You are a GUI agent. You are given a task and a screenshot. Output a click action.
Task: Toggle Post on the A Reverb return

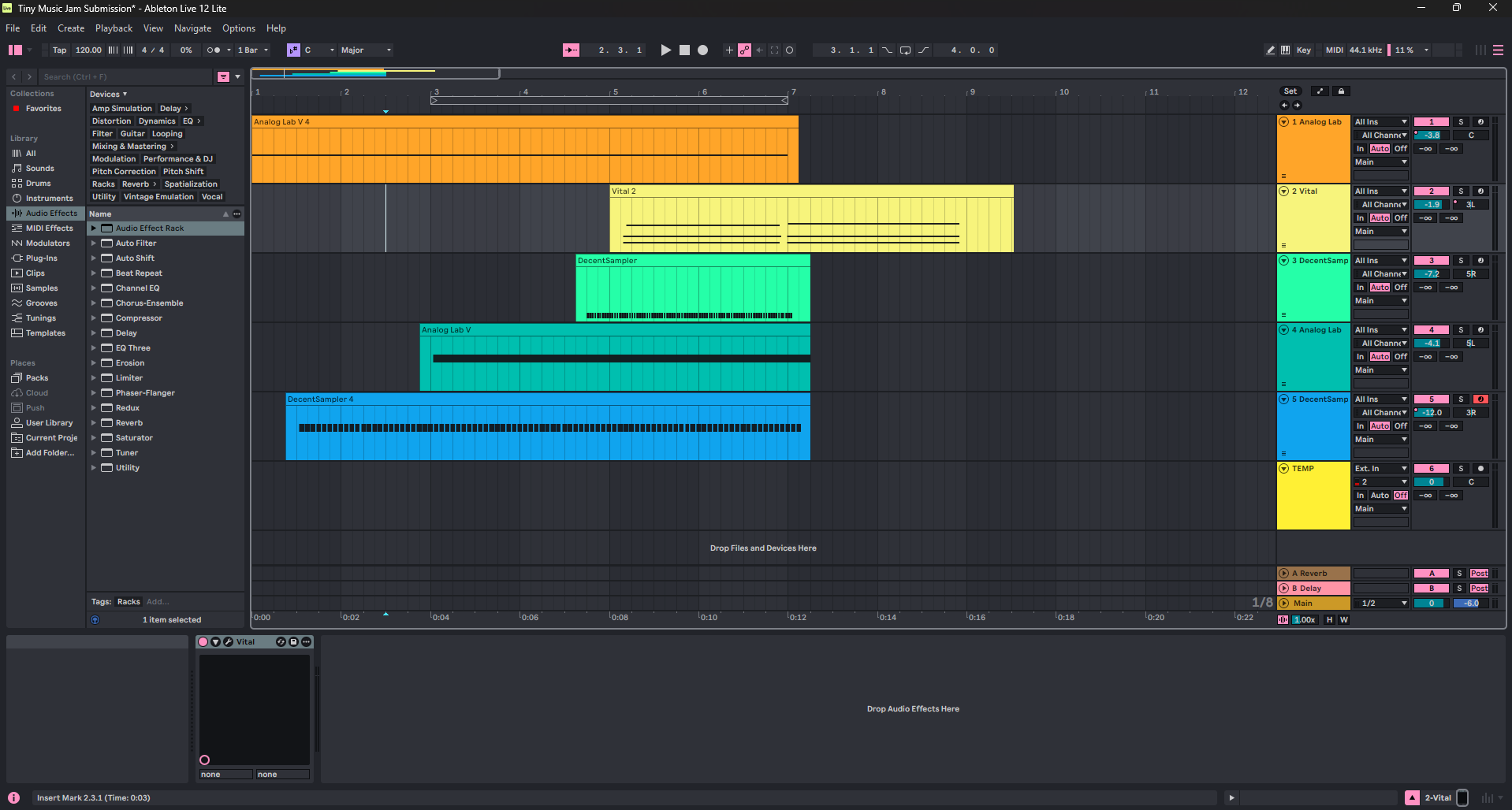pyautogui.click(x=1480, y=574)
